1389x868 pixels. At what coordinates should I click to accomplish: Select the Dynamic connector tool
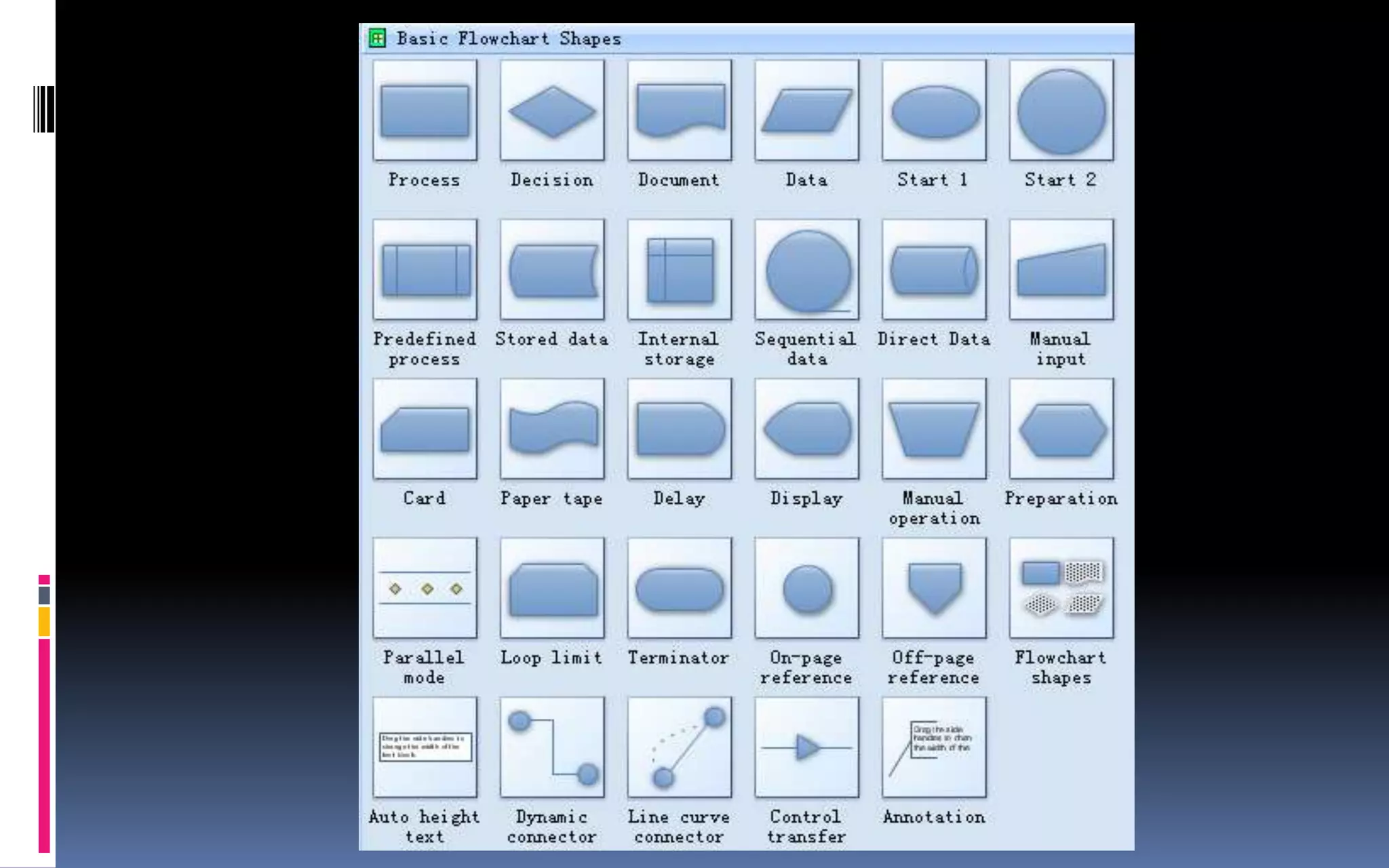click(552, 747)
